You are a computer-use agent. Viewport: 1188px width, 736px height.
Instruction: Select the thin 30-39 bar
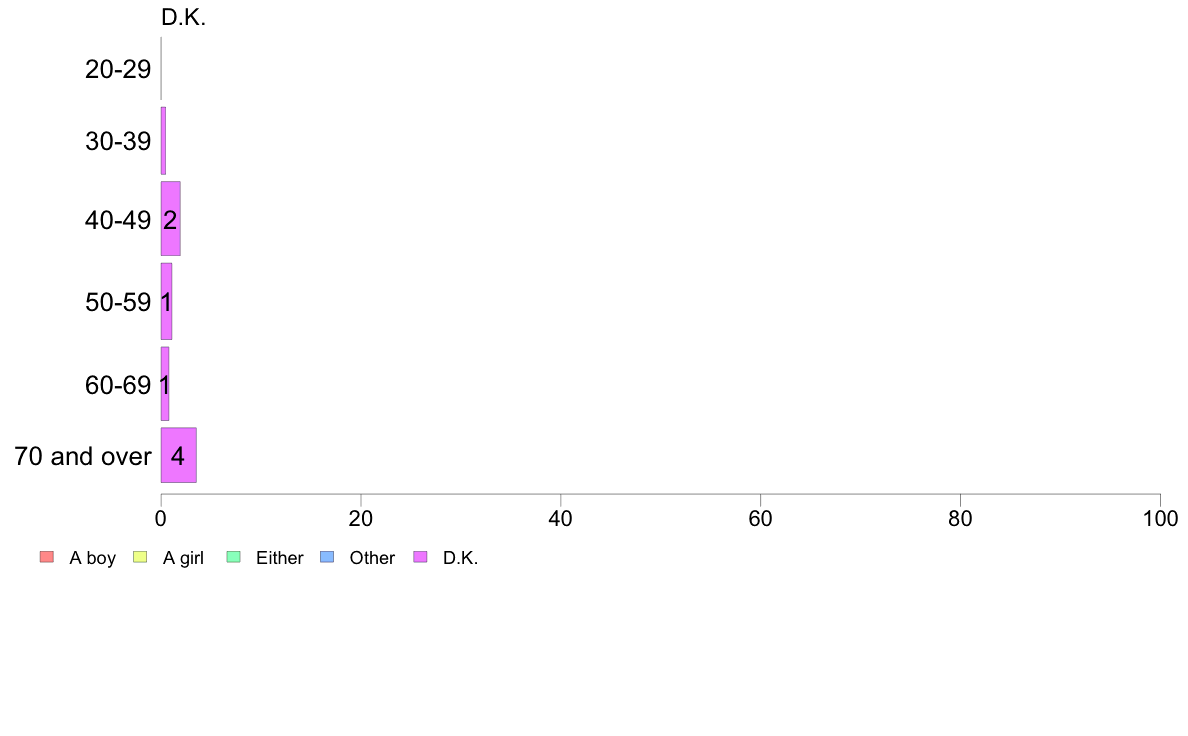163,141
